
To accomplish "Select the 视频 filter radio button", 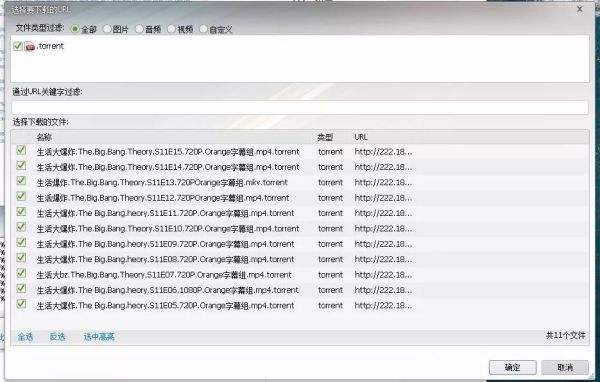I will coord(171,29).
